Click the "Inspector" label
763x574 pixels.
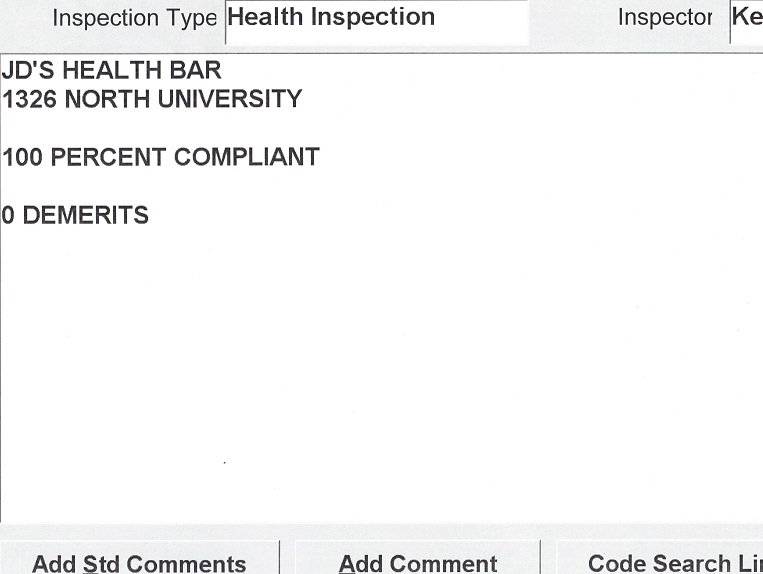665,19
